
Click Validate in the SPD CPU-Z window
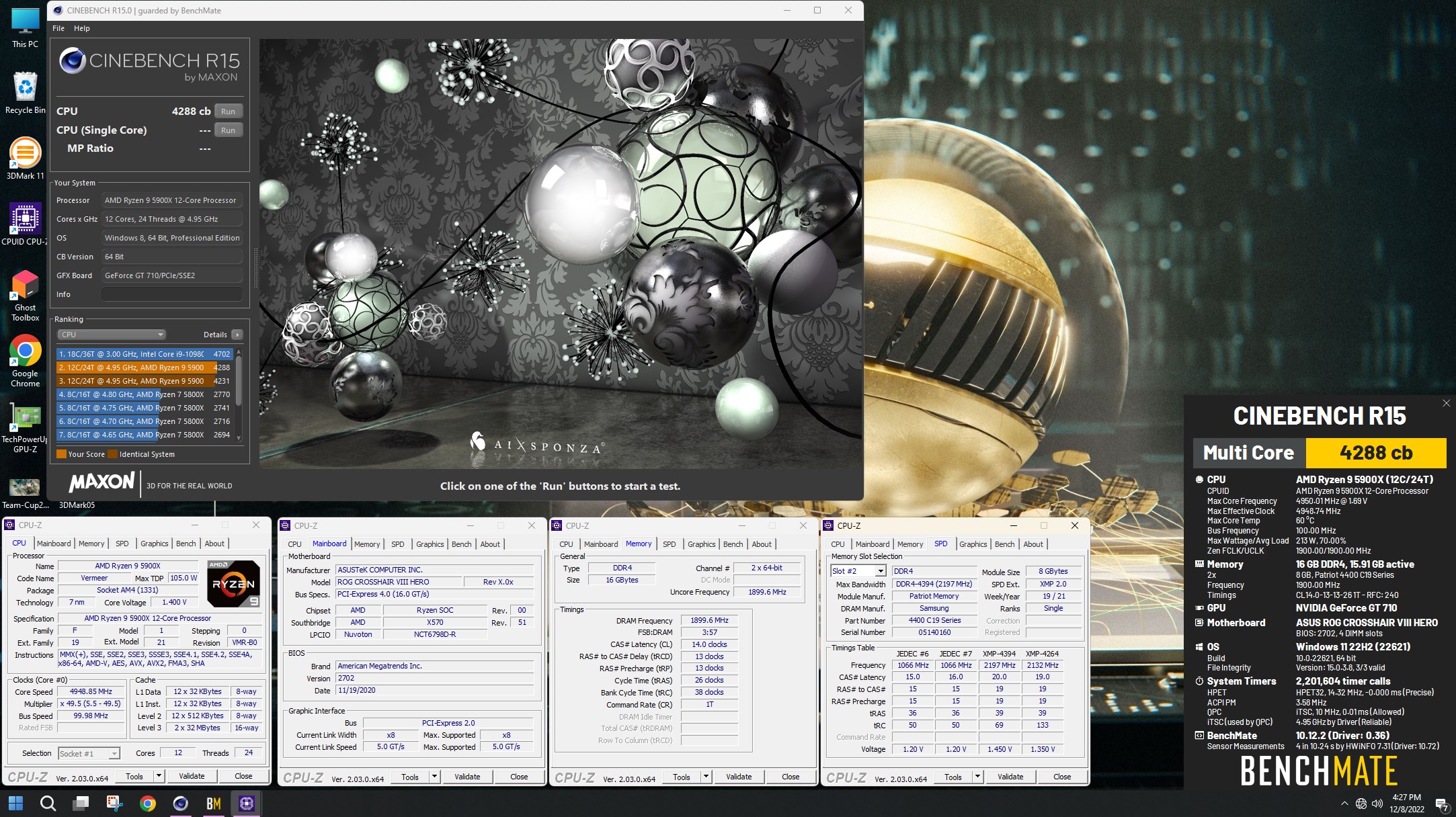point(1010,777)
